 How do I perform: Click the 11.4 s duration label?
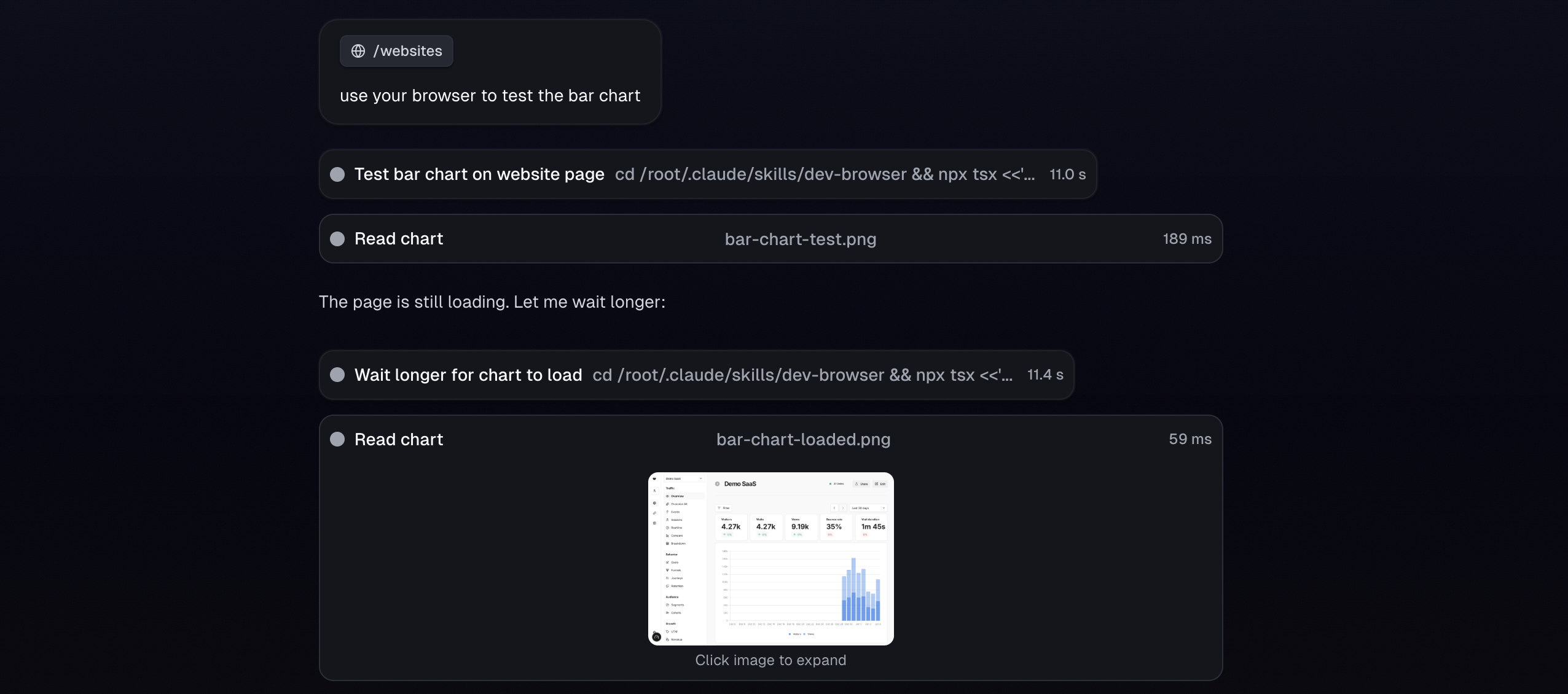pos(1045,375)
